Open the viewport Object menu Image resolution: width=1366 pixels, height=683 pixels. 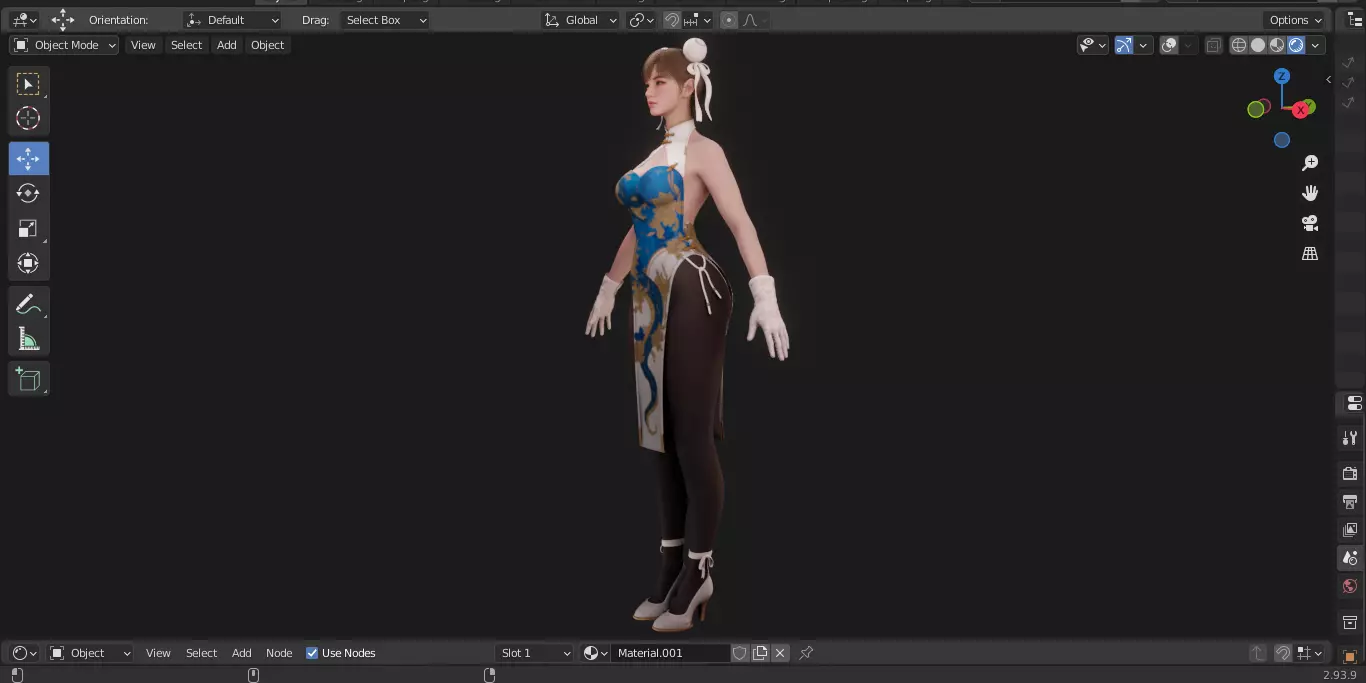pyautogui.click(x=267, y=45)
